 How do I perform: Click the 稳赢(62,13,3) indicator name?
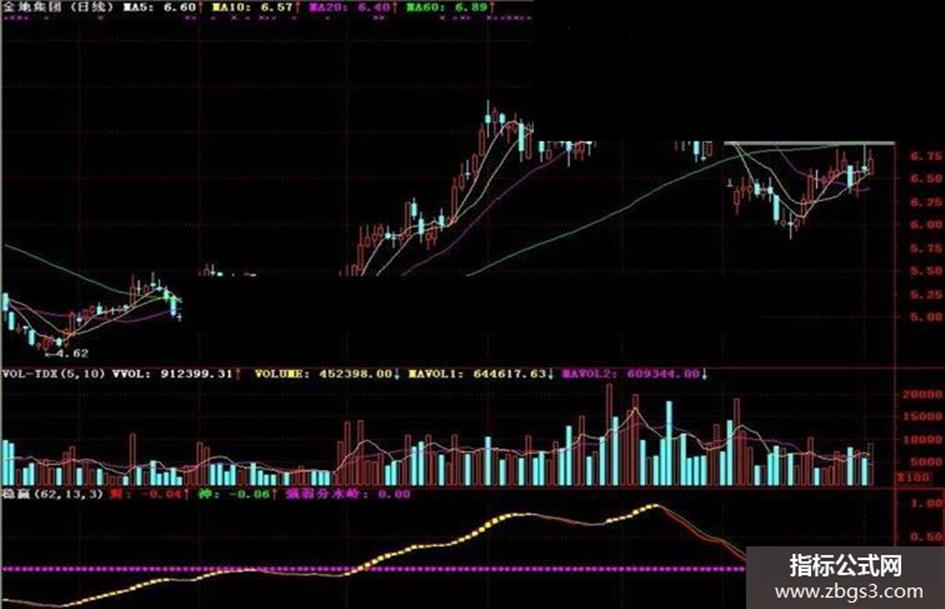click(x=53, y=494)
